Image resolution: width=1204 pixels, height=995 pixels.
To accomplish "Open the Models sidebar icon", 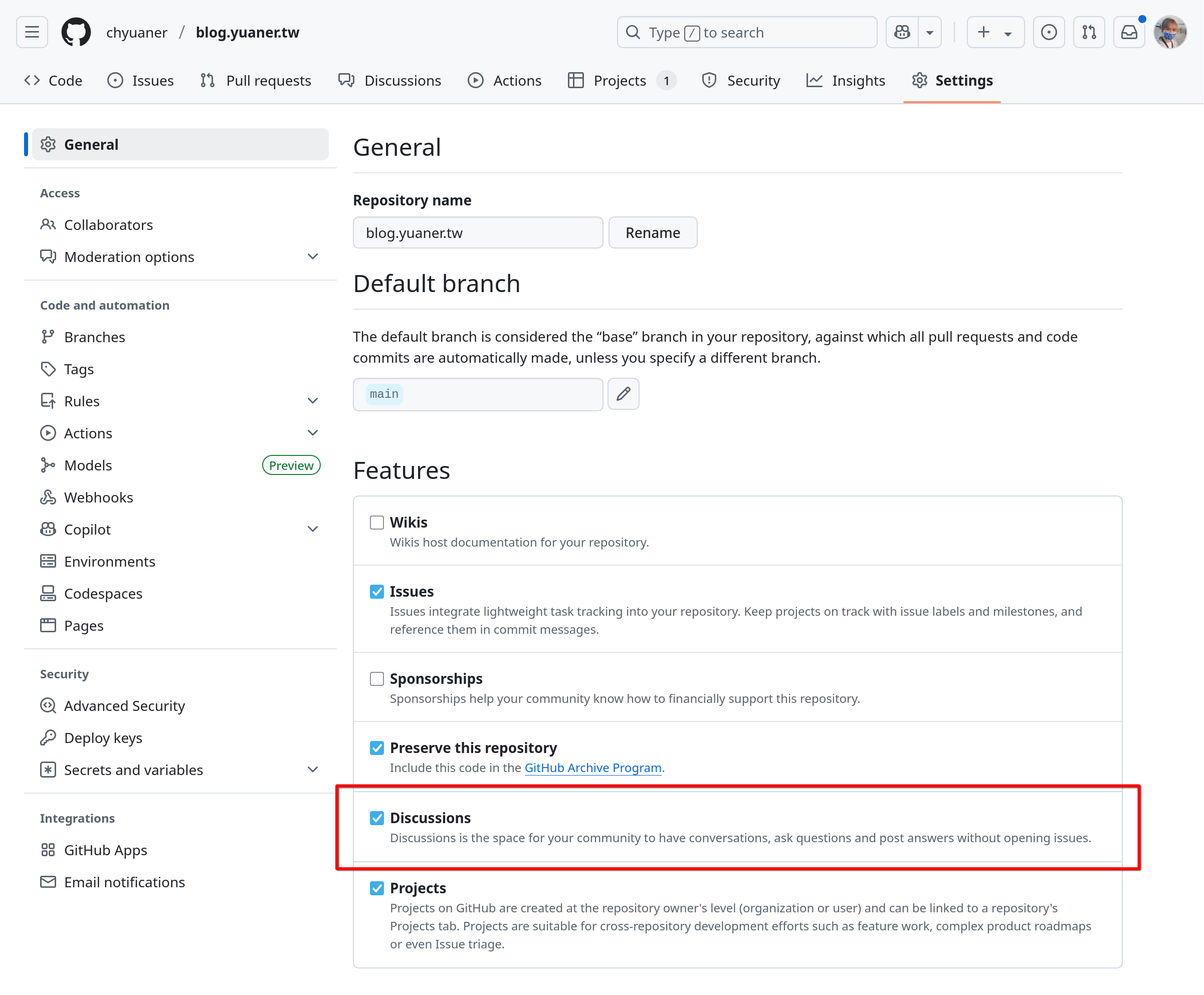I will [48, 465].
